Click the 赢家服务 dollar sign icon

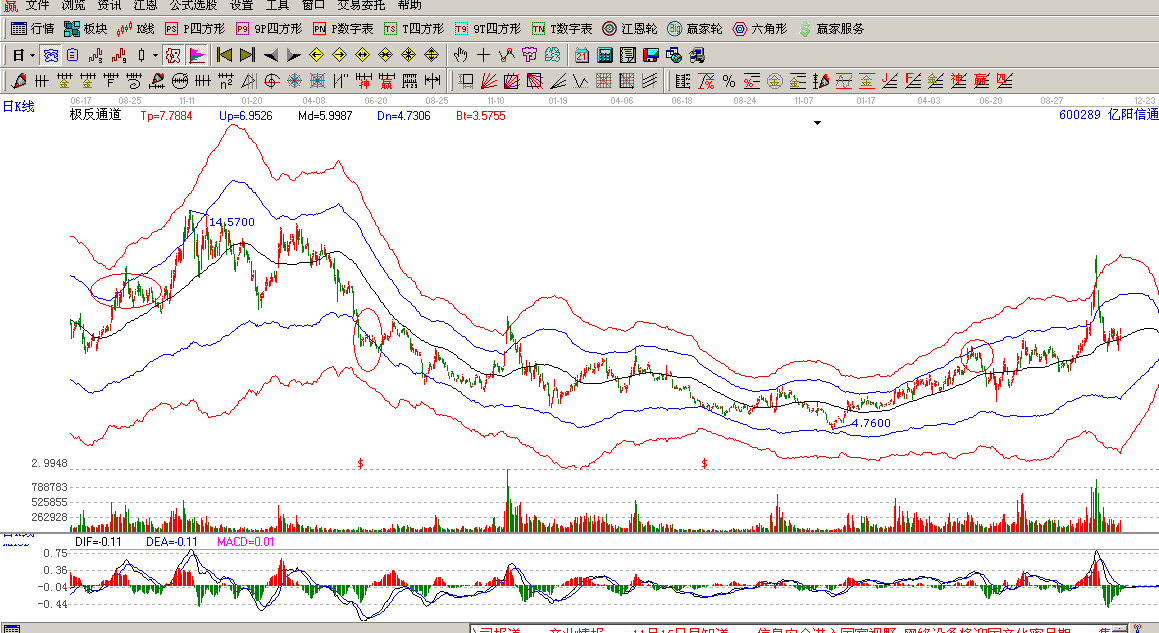805,29
